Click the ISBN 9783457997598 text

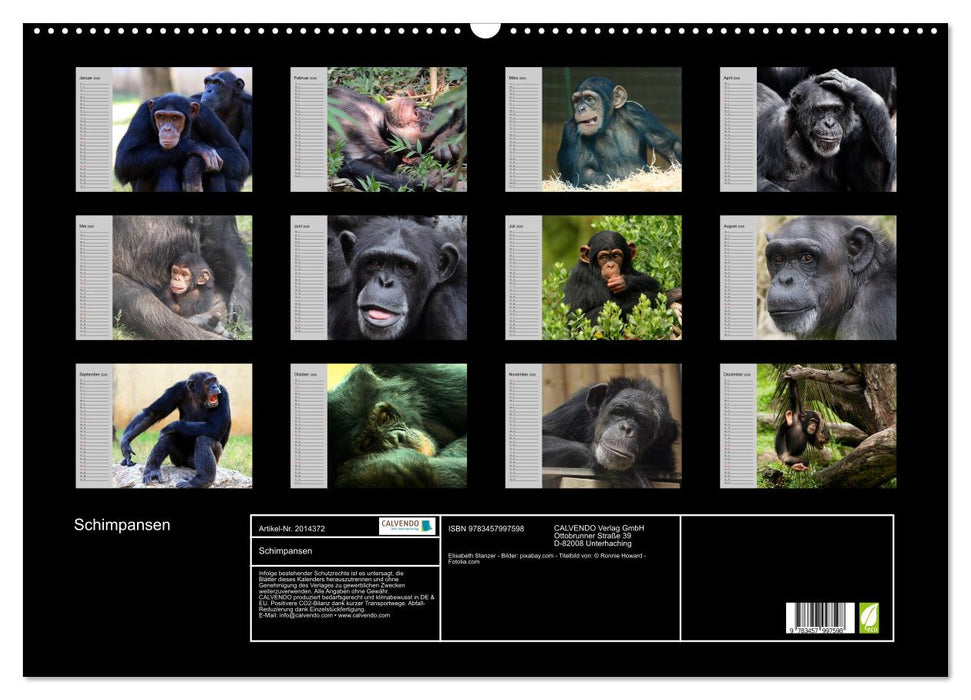(486, 528)
